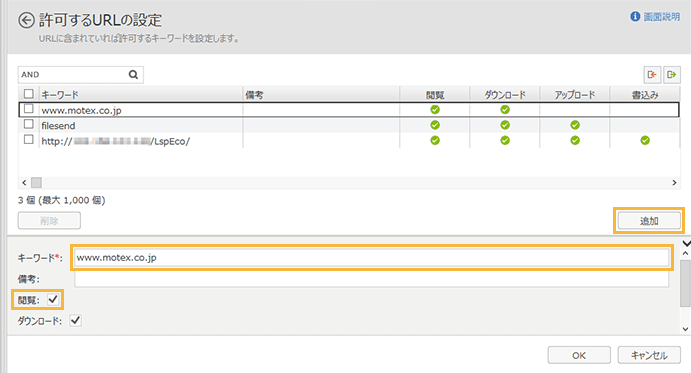The image size is (691, 373).
Task: Click アップロード green check for LspEco row
Action: coord(575,141)
